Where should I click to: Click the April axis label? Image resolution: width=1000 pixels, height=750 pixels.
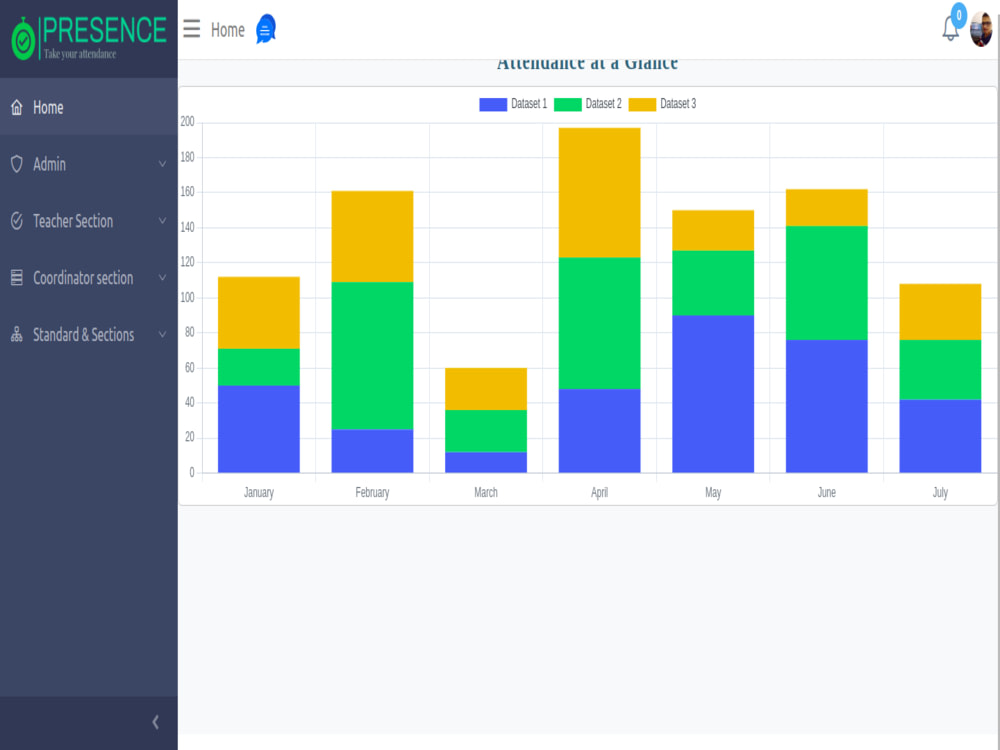(599, 492)
